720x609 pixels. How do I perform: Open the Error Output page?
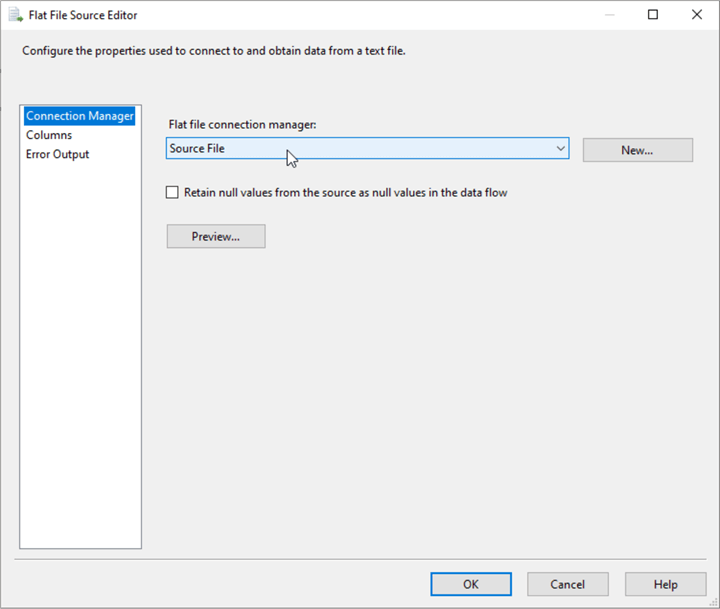coord(57,154)
